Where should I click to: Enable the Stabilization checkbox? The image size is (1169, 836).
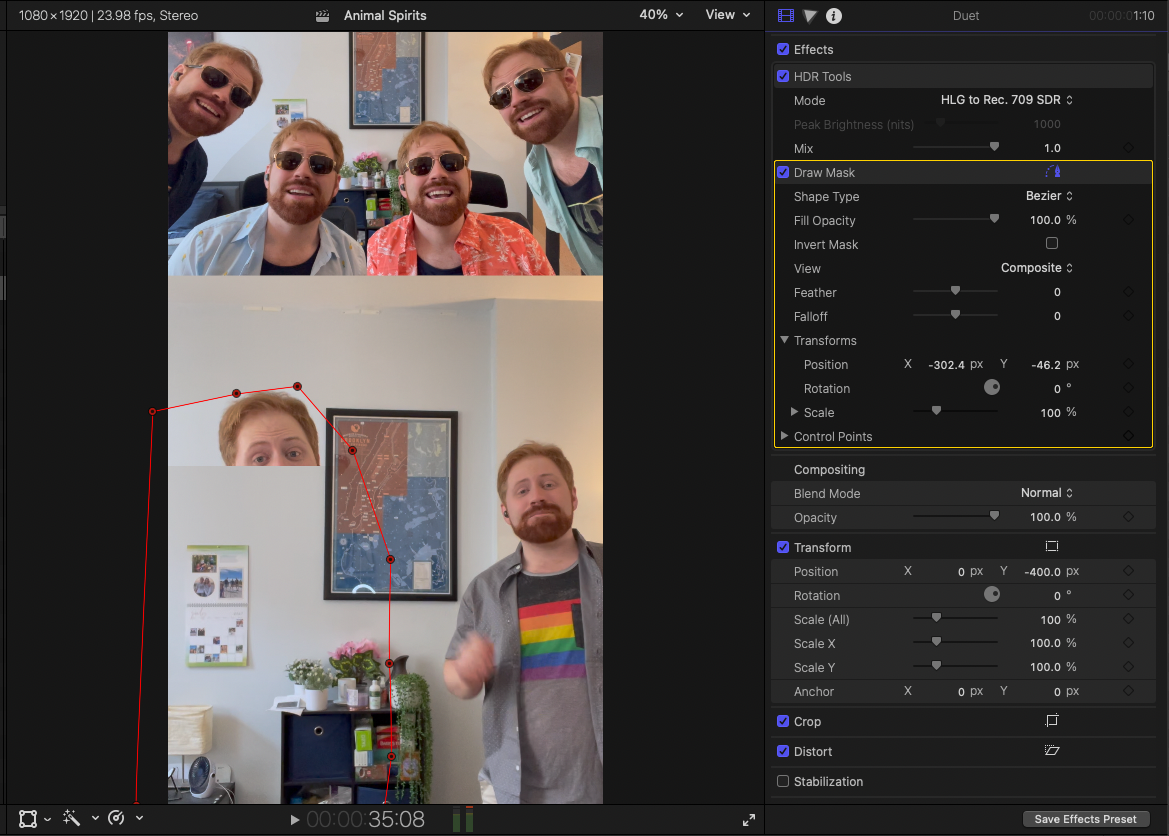[x=783, y=781]
